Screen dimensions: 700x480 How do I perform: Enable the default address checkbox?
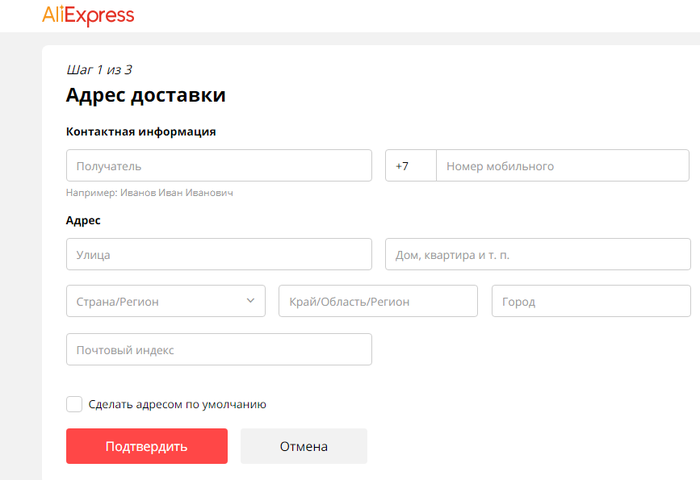74,404
